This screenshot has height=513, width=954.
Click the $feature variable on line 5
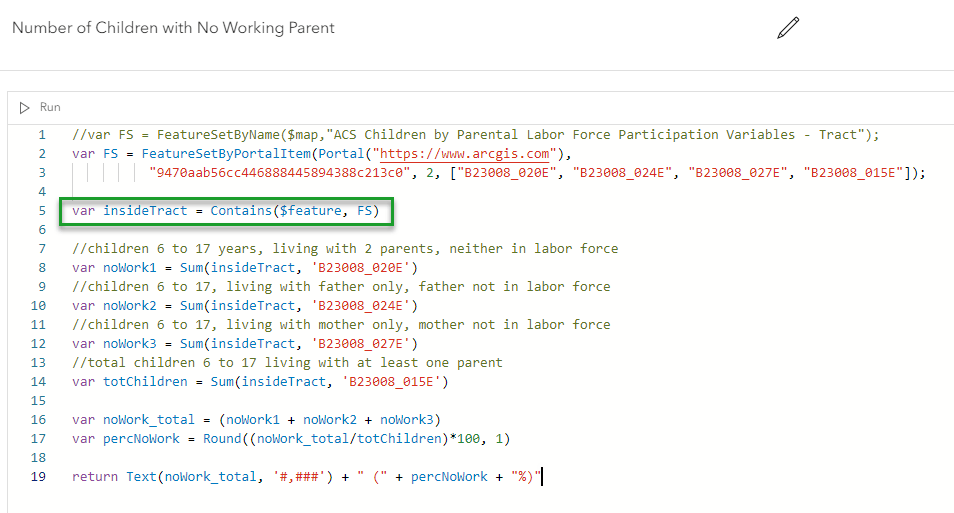tap(310, 211)
